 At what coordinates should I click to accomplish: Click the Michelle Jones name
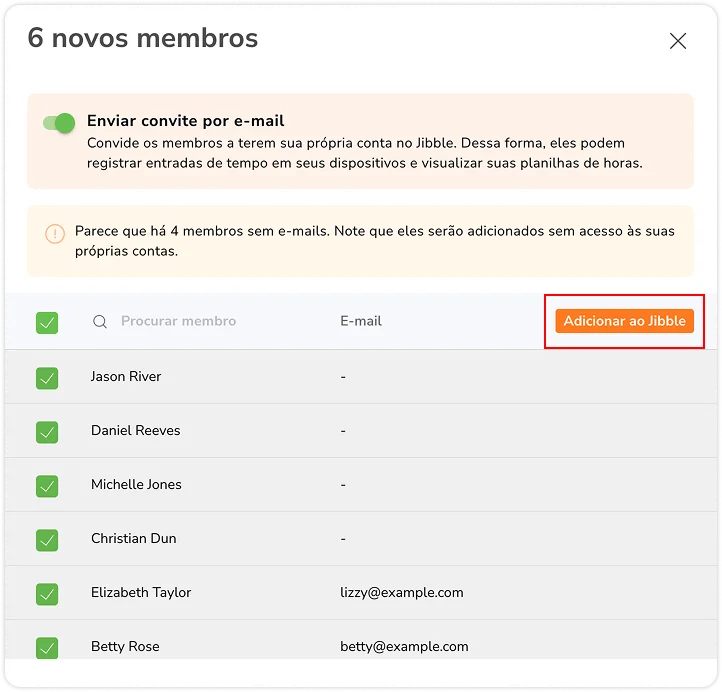pos(136,485)
